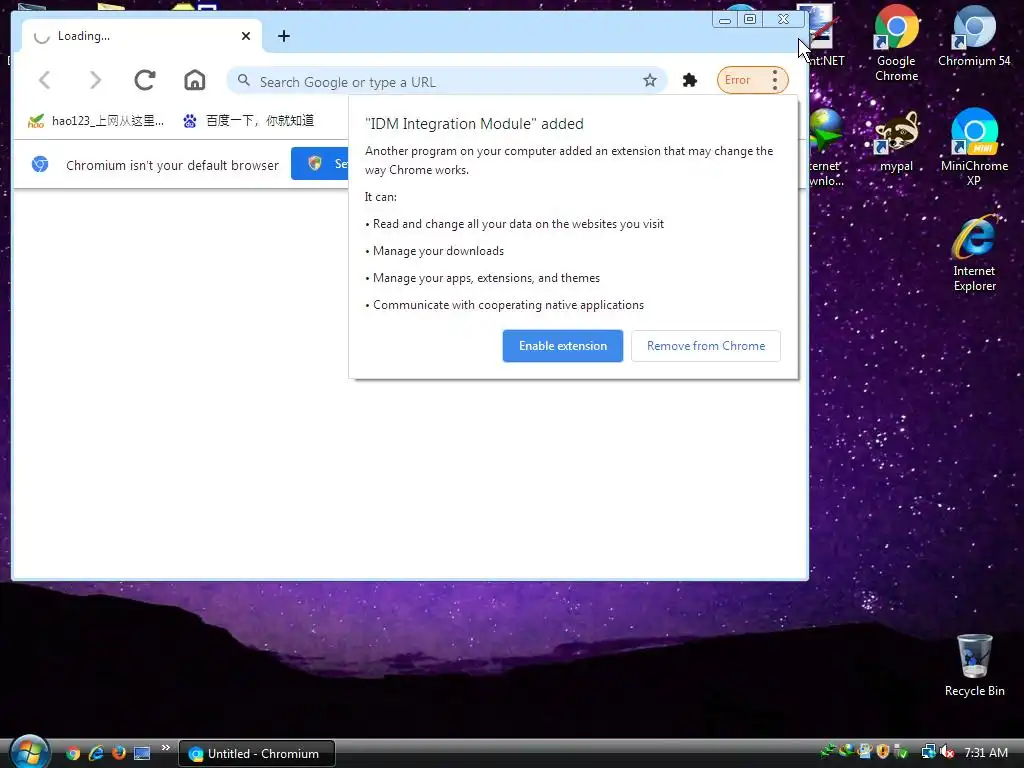Click "Communicate with cooperating native applications" text

pos(508,305)
